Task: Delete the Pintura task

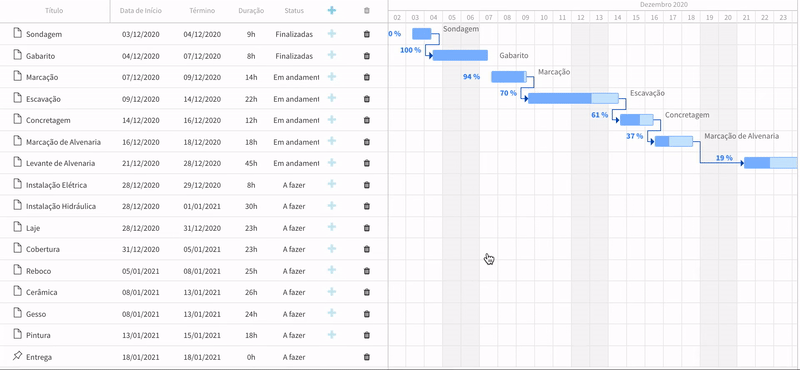Action: [x=366, y=335]
